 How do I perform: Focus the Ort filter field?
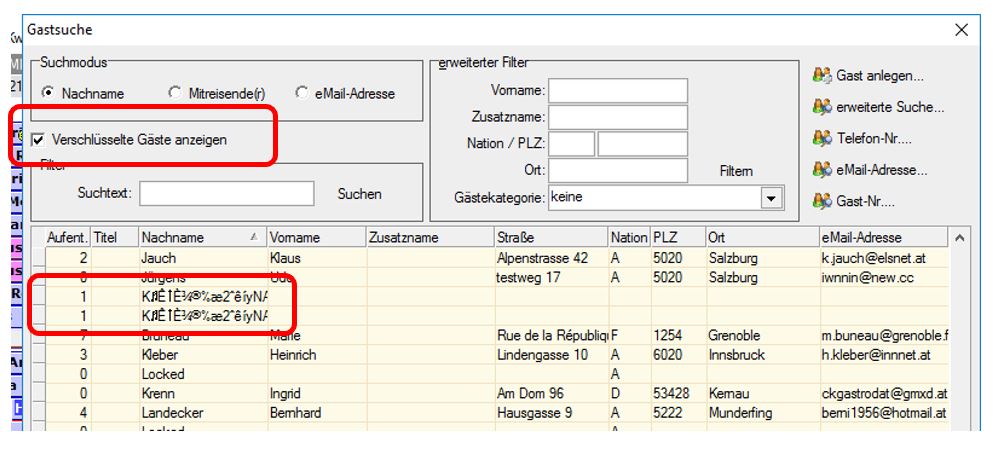coord(618,170)
